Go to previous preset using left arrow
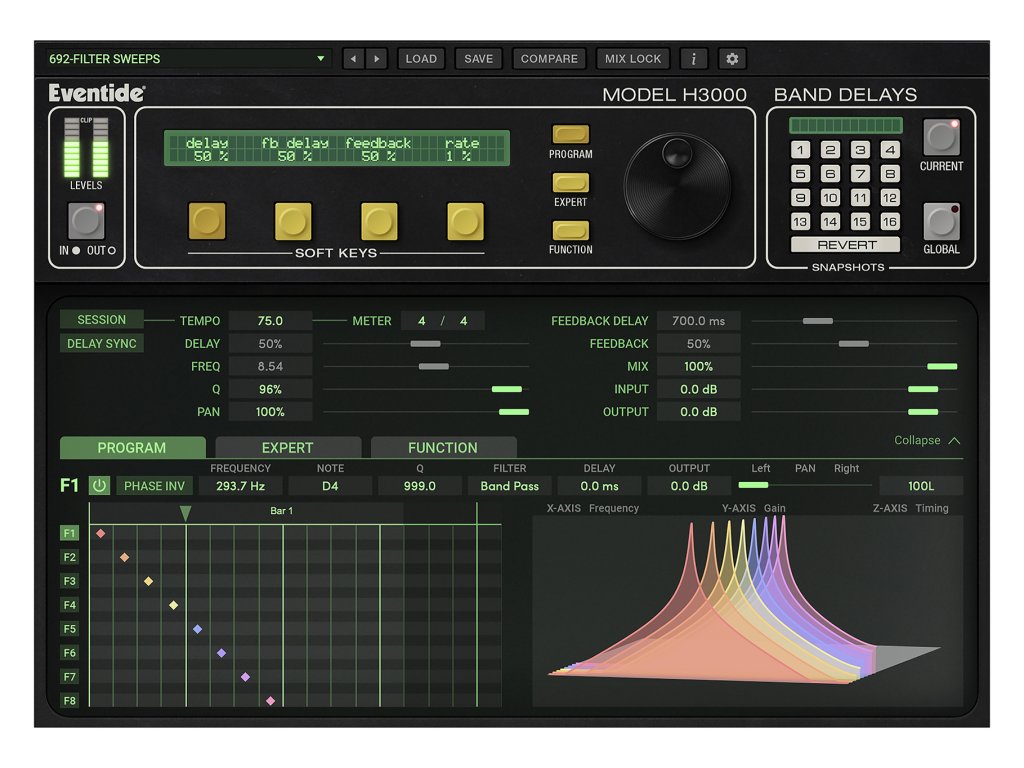This screenshot has height=768, width=1024. (x=353, y=59)
